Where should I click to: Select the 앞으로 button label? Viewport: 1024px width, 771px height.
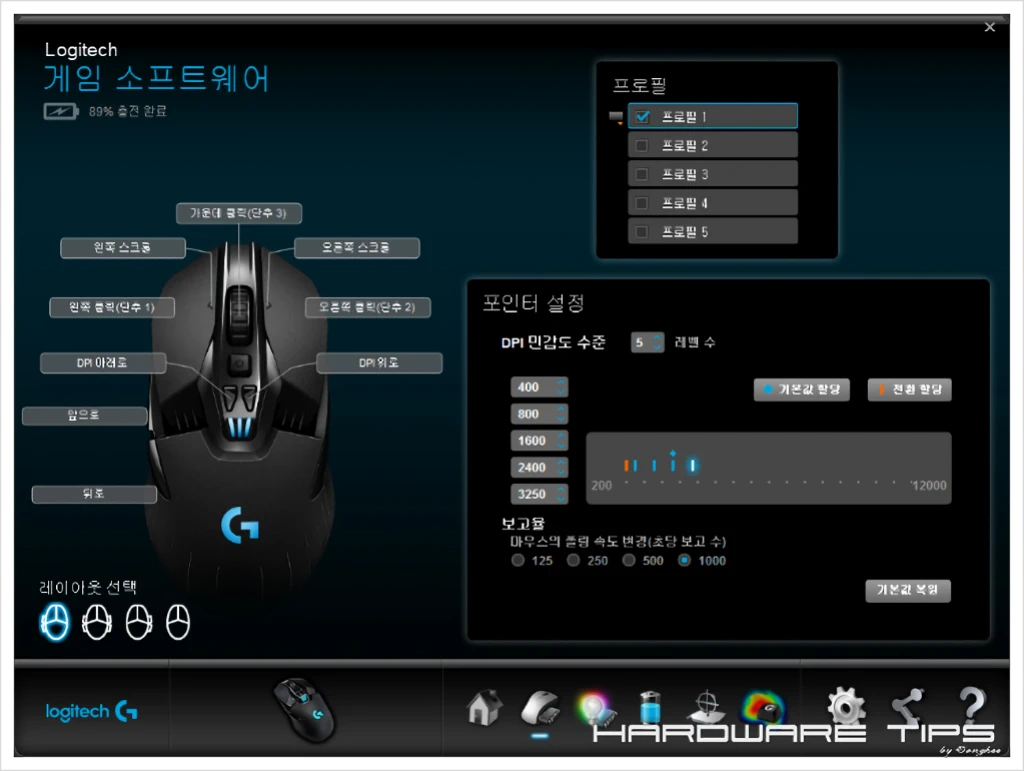pyautogui.click(x=84, y=415)
